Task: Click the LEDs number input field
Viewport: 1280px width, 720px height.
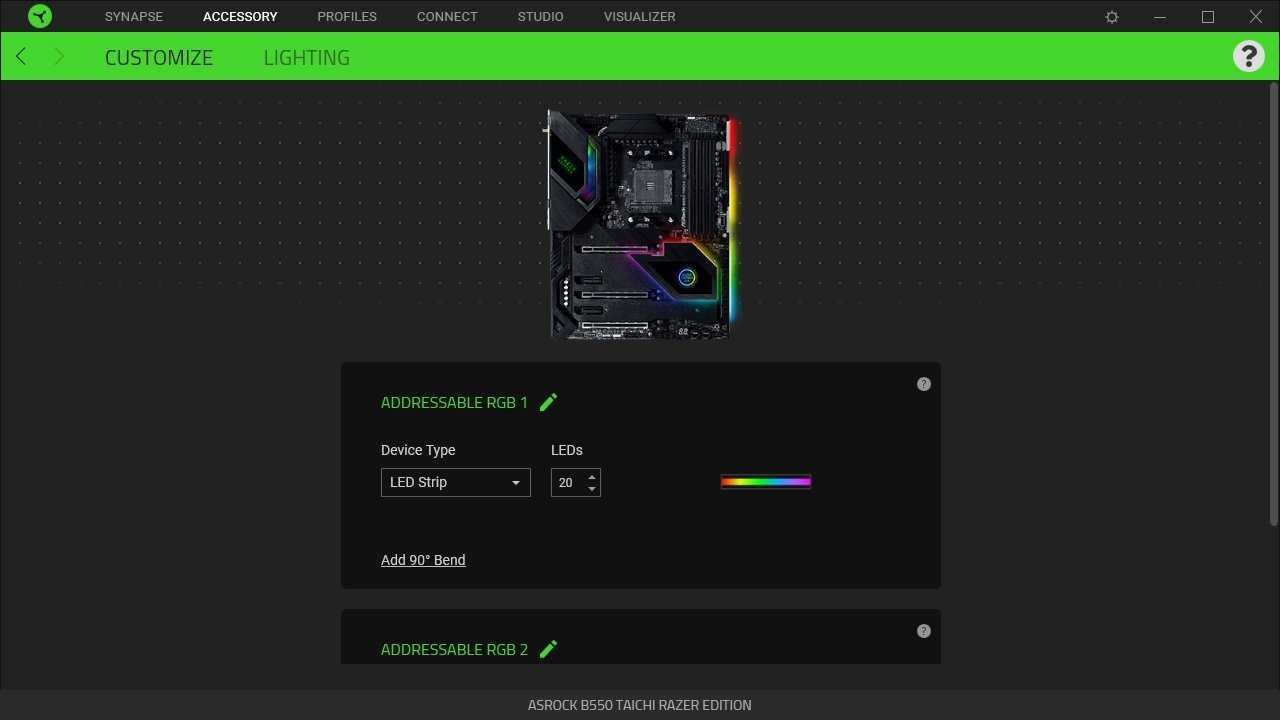Action: tap(567, 482)
